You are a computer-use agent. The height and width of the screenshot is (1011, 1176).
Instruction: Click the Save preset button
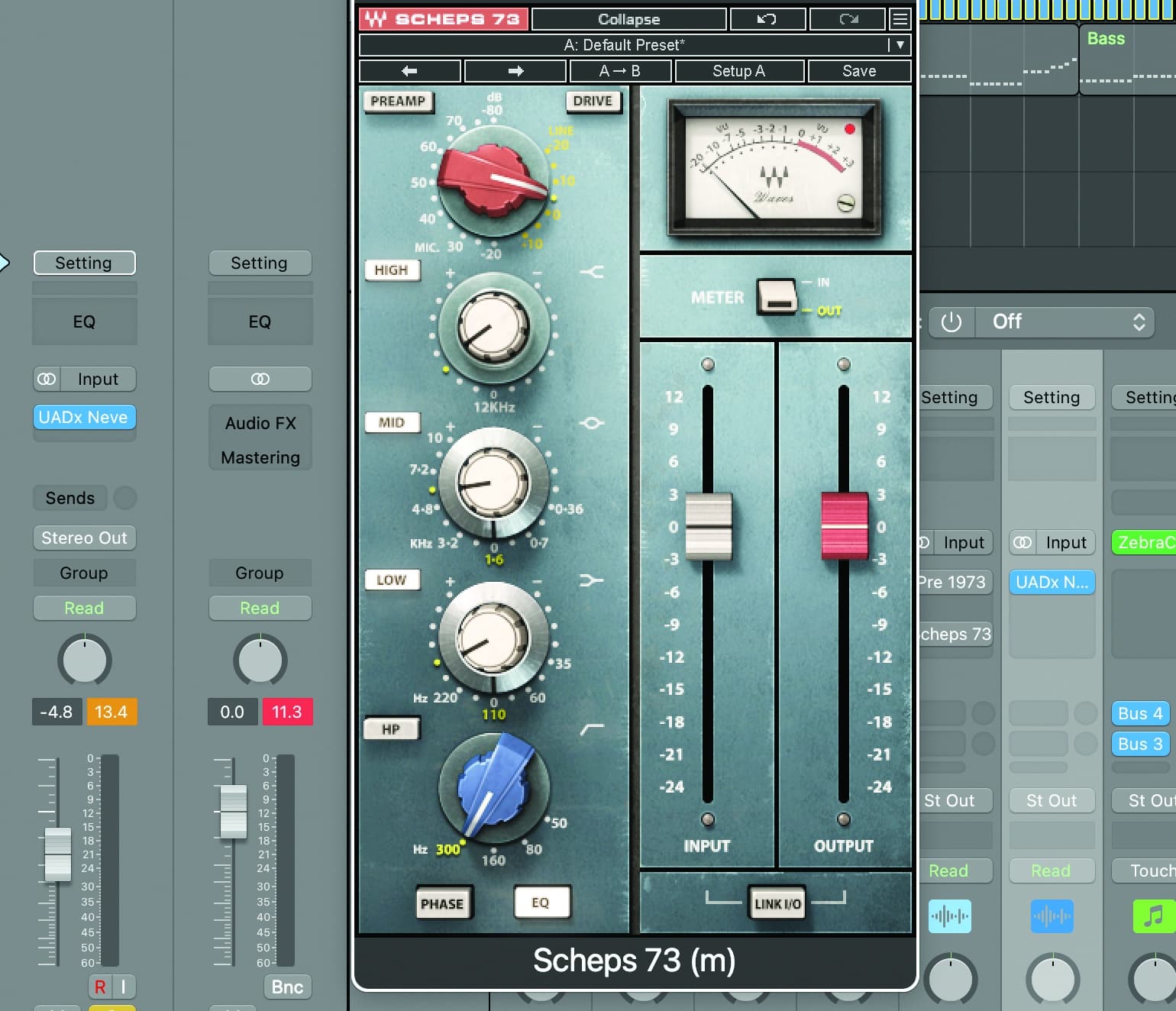(859, 71)
